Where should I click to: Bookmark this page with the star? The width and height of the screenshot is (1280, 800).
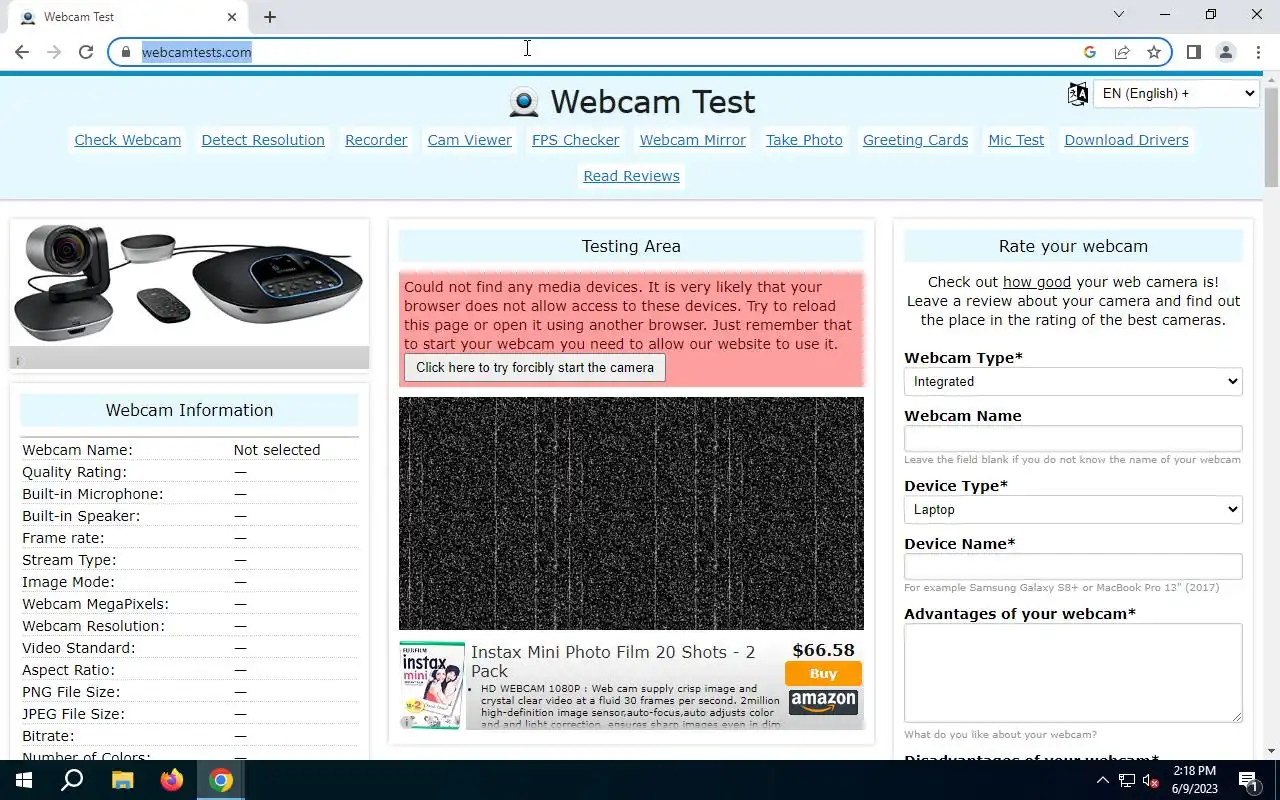(x=1154, y=52)
